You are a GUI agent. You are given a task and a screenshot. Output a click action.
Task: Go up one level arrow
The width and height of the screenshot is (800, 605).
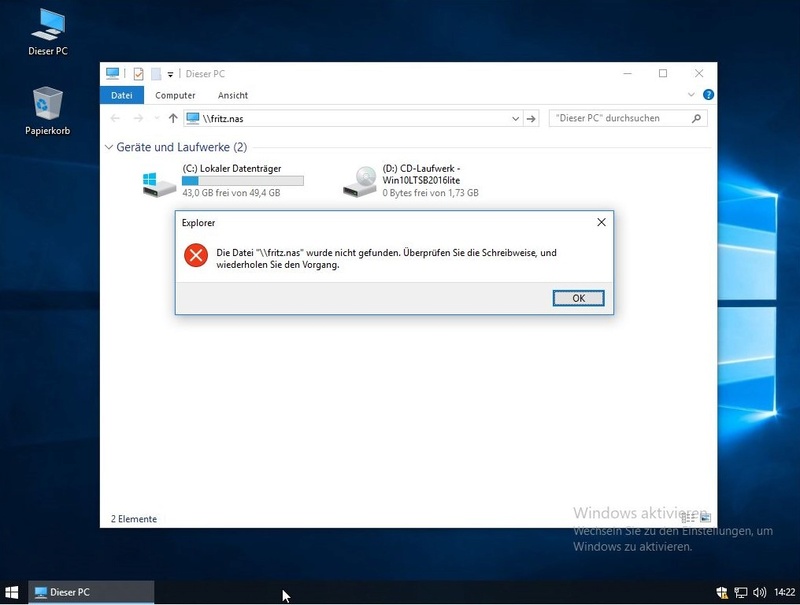click(173, 118)
